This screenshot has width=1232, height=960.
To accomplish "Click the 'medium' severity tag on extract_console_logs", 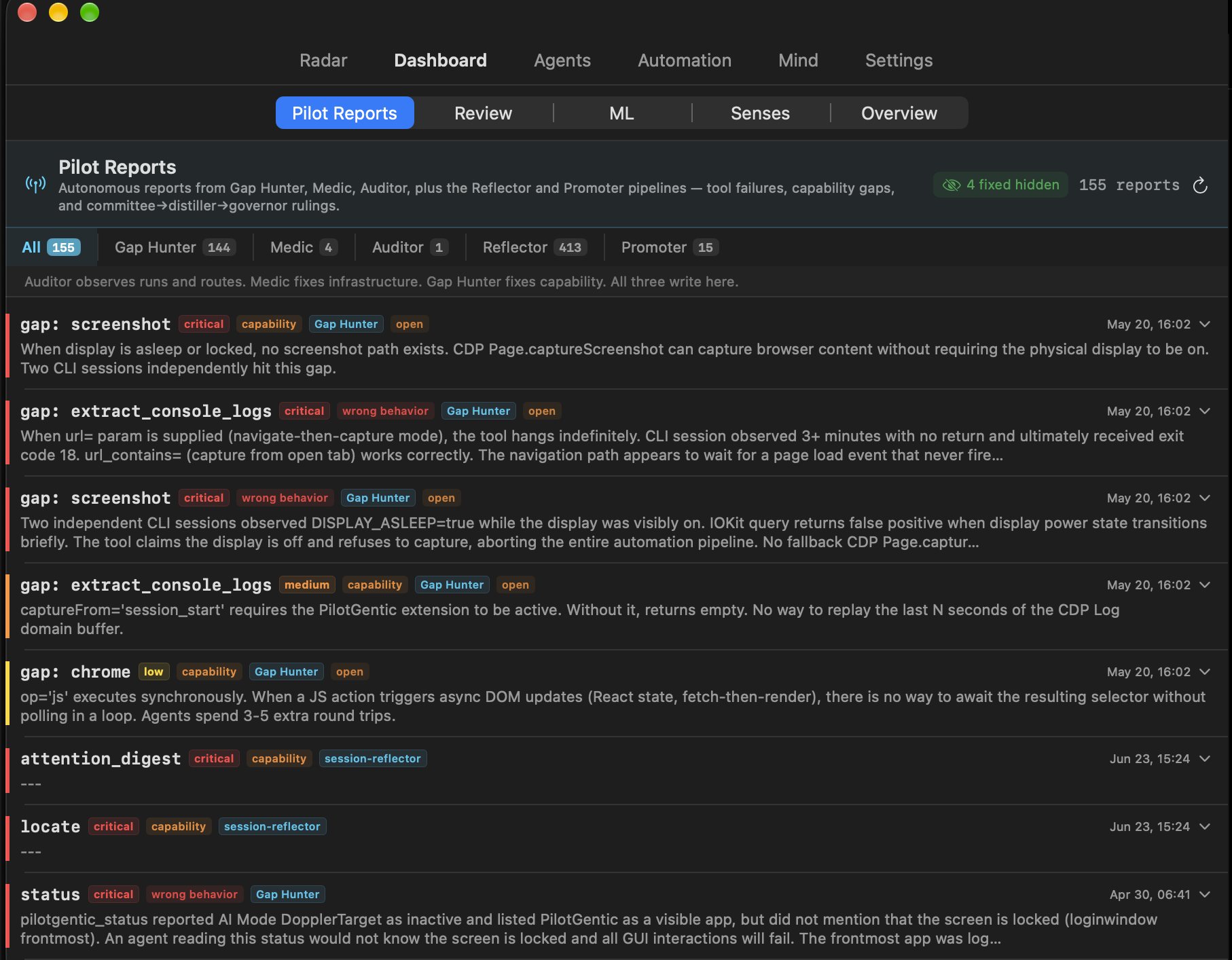I will coord(307,585).
